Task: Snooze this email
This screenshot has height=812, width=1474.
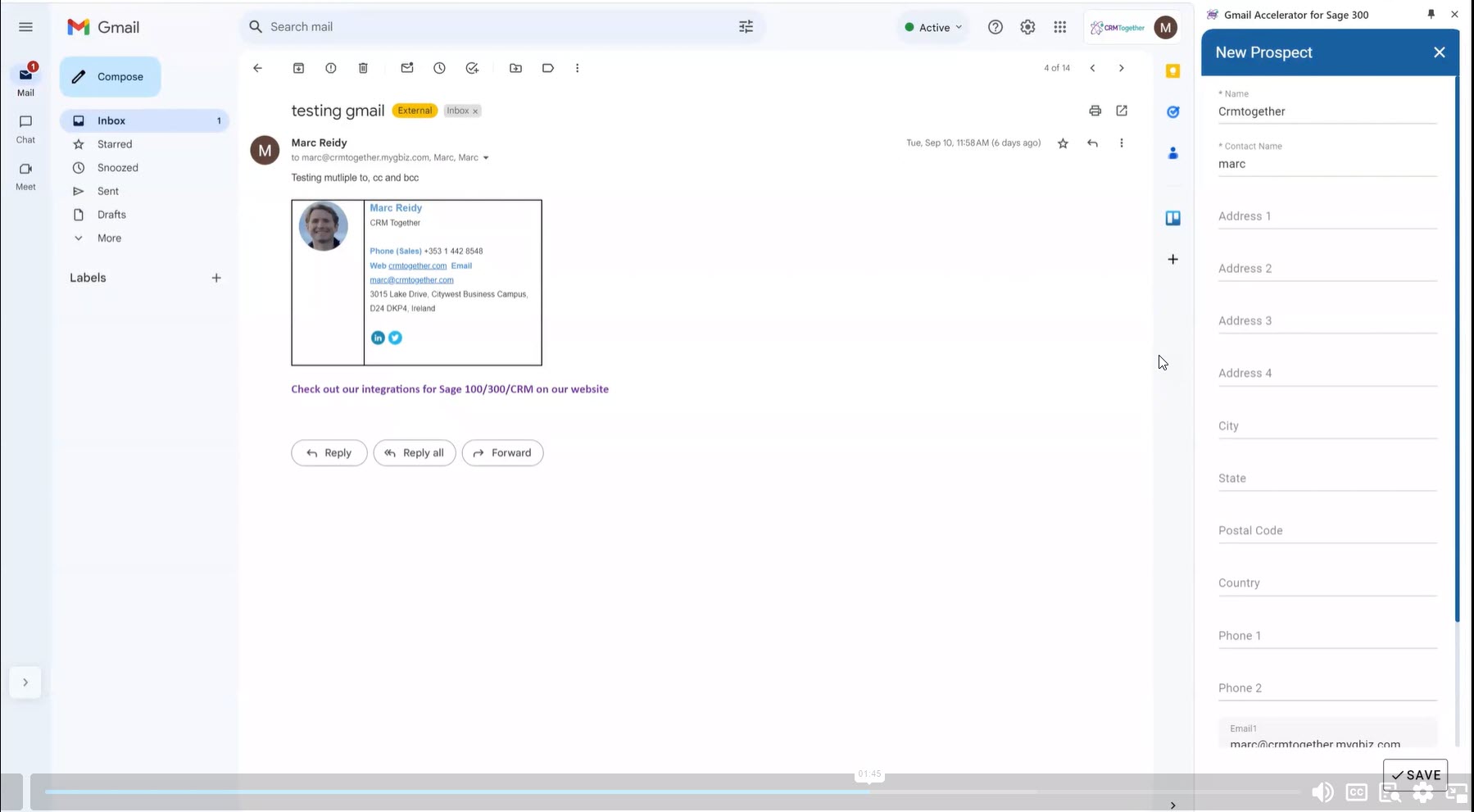Action: 440,68
